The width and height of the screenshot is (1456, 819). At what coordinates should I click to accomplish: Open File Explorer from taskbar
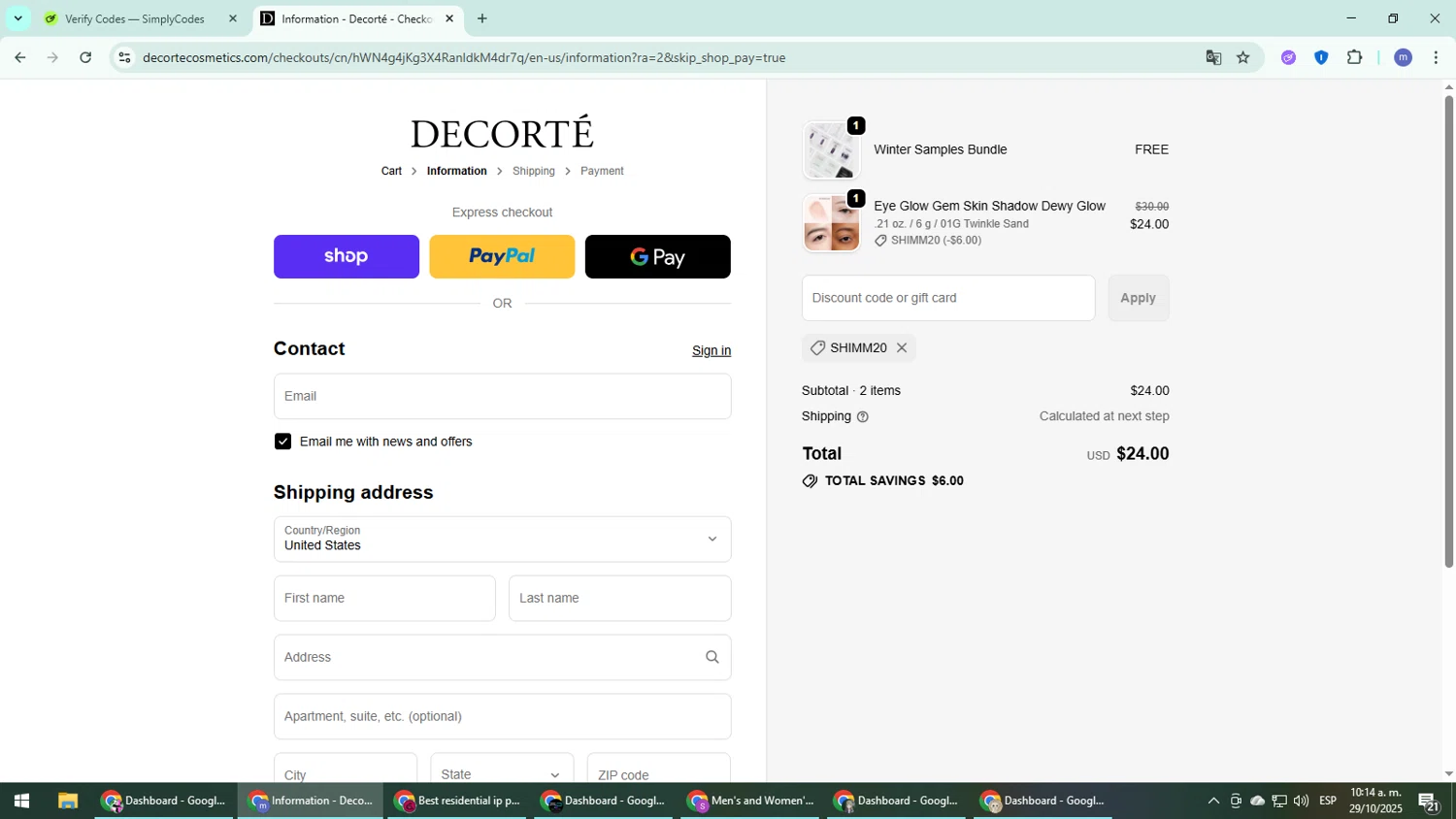coord(67,801)
